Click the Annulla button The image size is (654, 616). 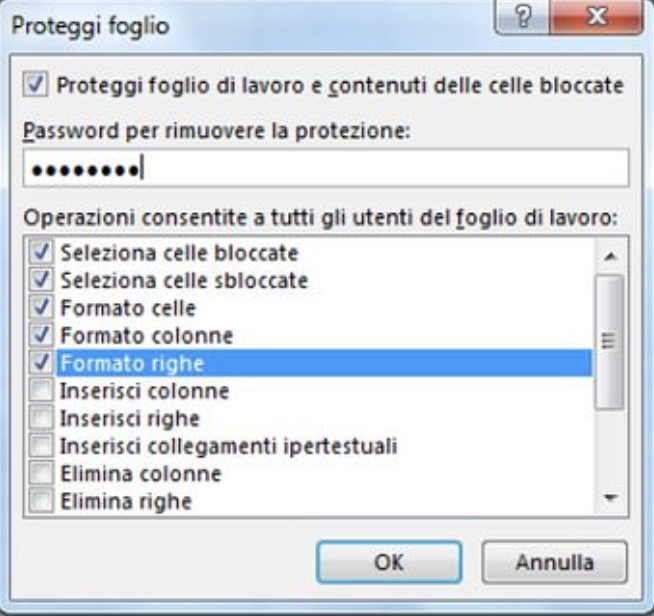tap(554, 562)
